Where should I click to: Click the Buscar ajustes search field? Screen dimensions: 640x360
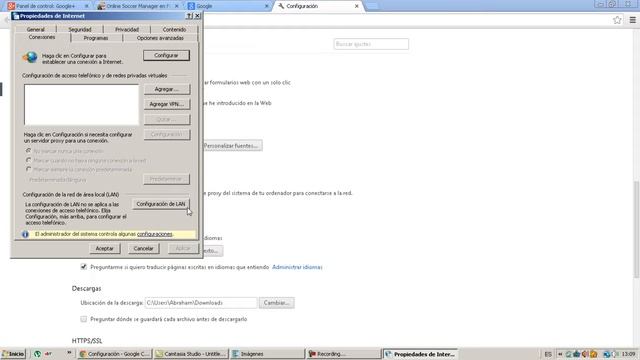[x=371, y=44]
